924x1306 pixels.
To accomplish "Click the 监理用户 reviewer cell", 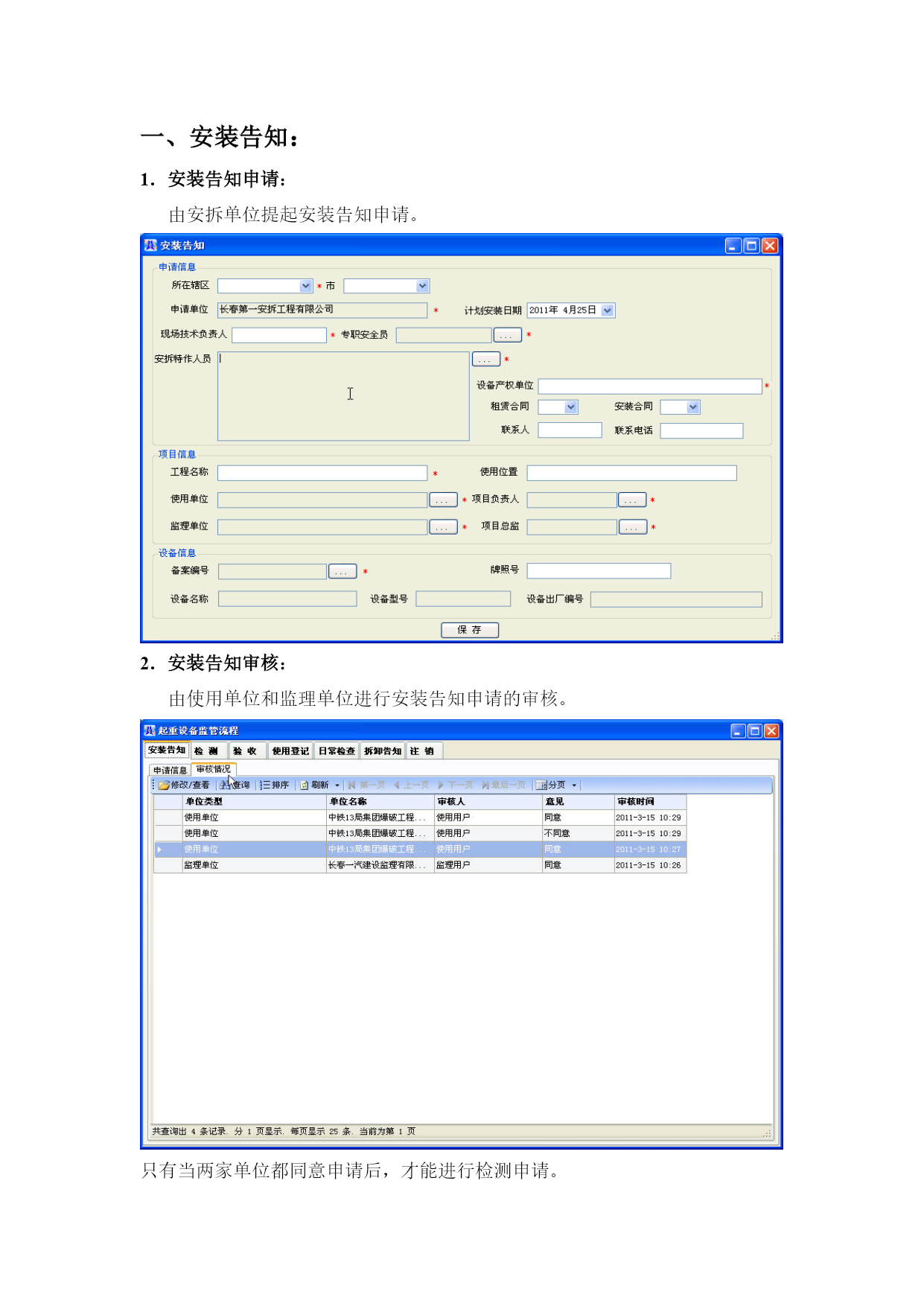I will click(x=488, y=865).
